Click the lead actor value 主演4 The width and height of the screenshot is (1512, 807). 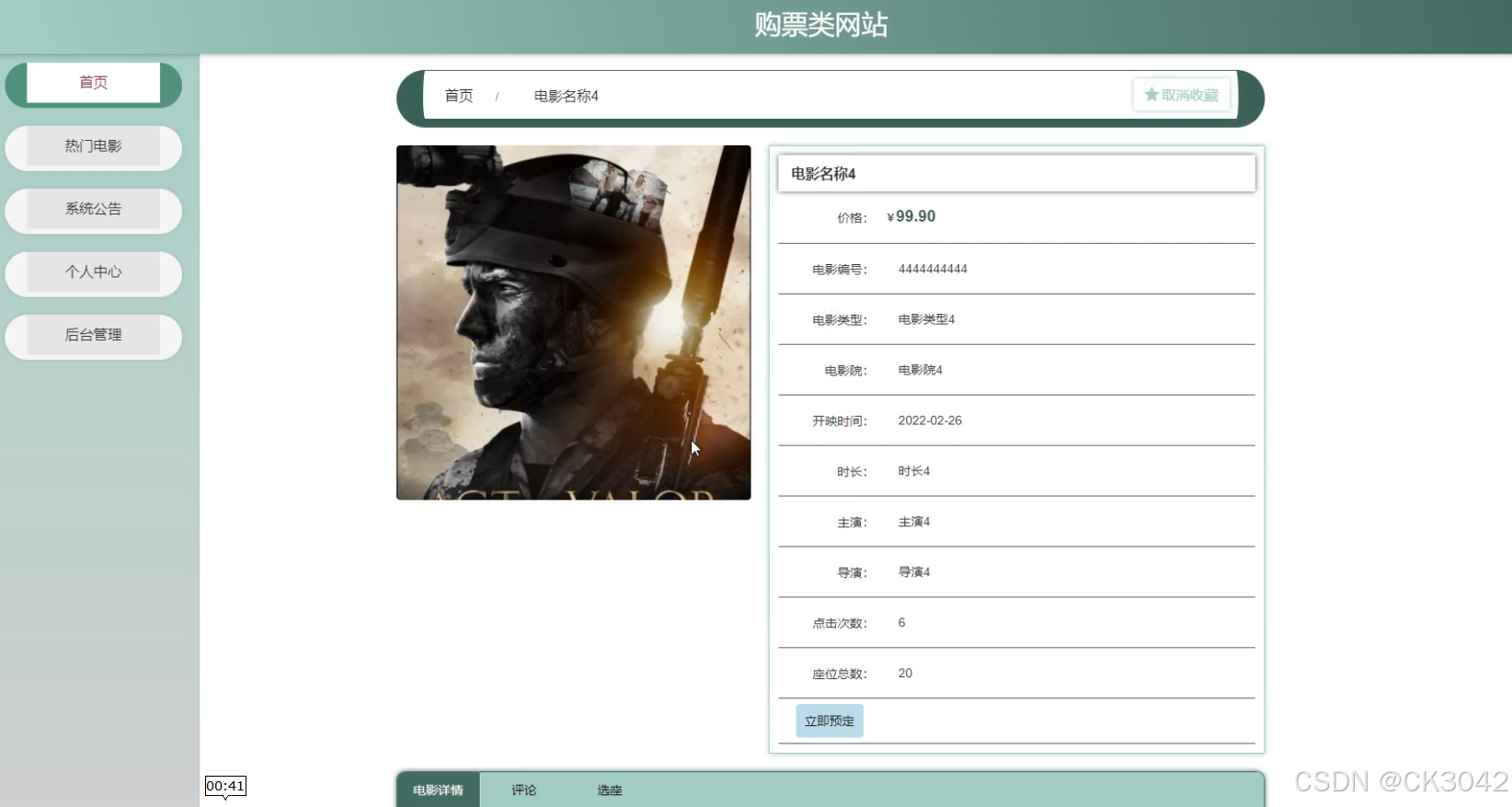pyautogui.click(x=914, y=522)
